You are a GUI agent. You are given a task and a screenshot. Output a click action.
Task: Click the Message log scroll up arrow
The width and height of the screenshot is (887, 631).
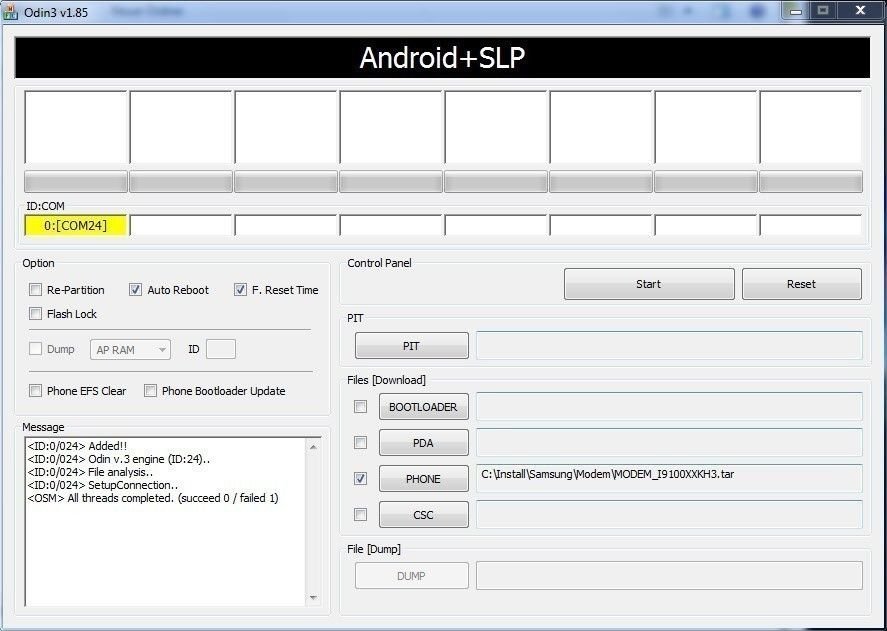[x=313, y=447]
